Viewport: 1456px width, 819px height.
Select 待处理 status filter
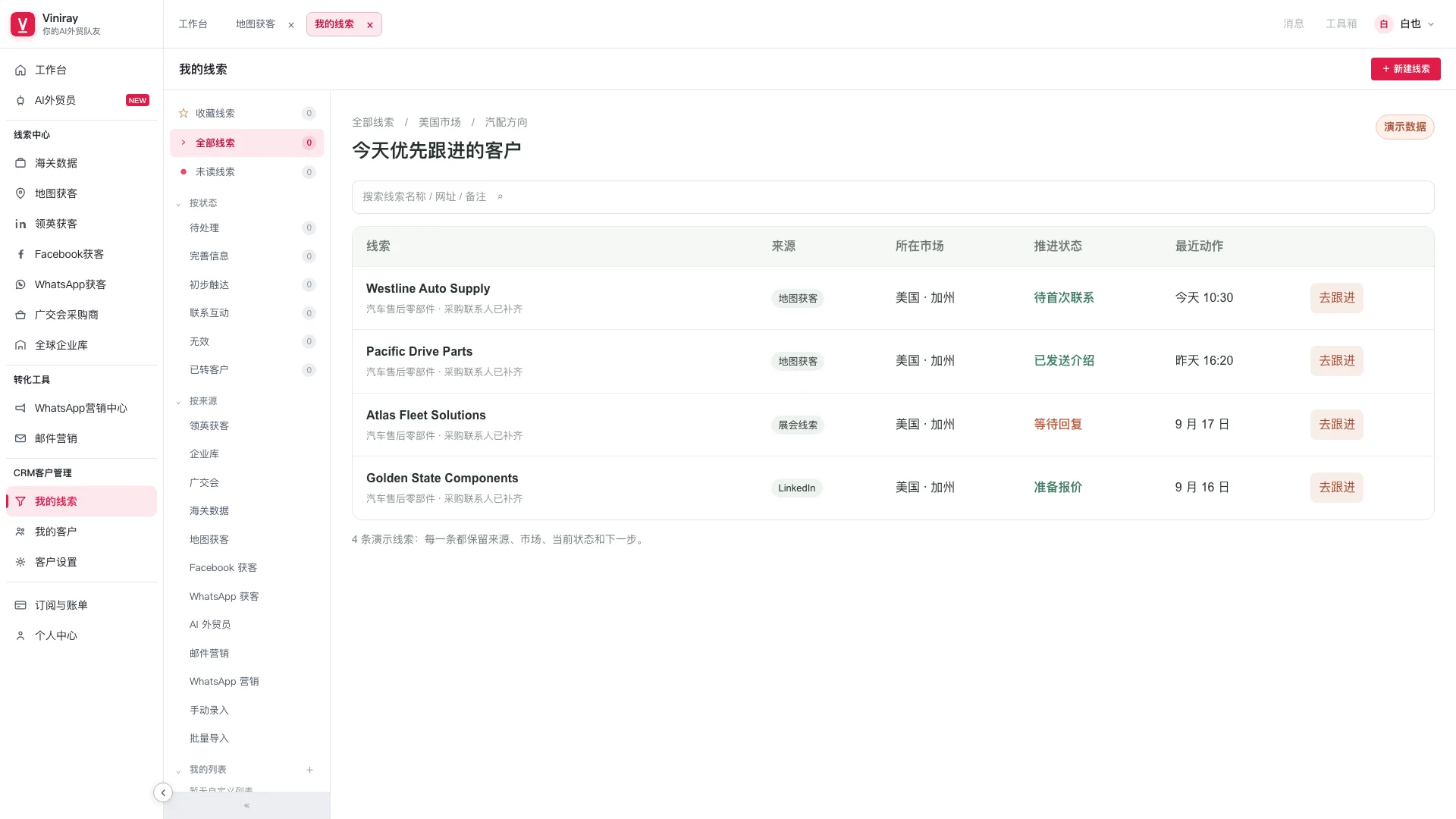click(246, 228)
